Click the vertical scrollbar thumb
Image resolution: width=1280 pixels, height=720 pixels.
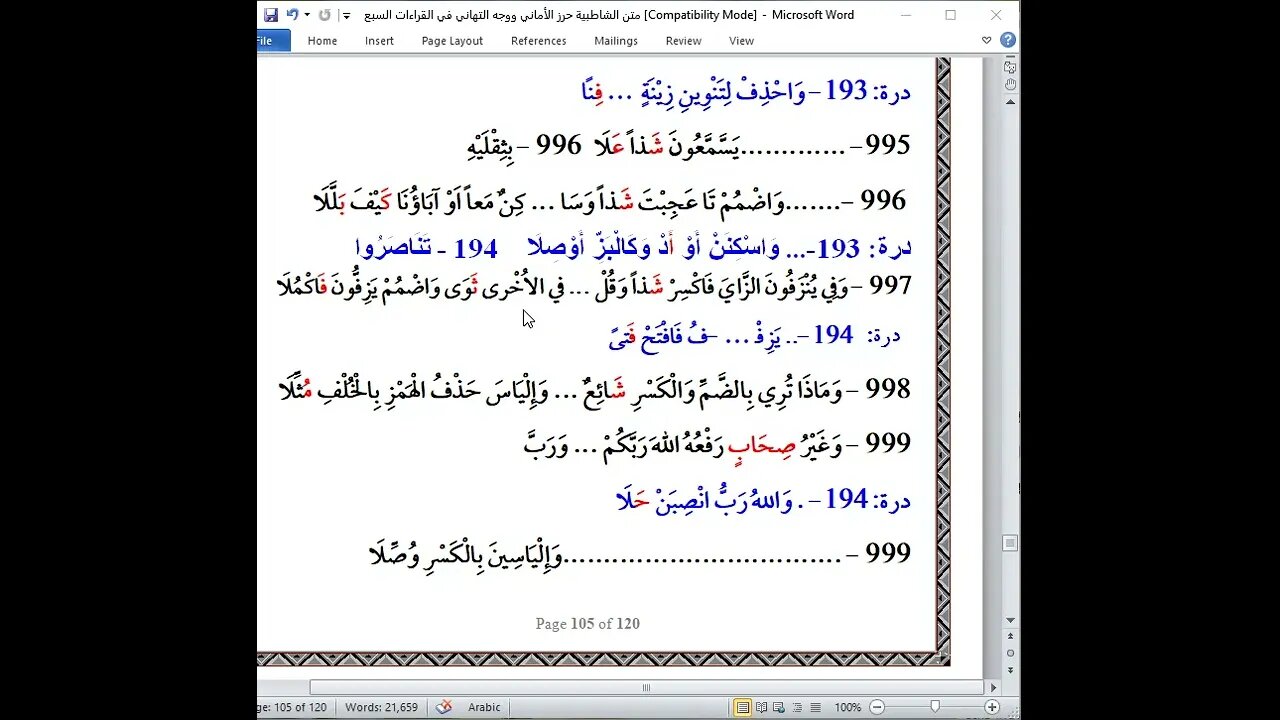click(1010, 543)
